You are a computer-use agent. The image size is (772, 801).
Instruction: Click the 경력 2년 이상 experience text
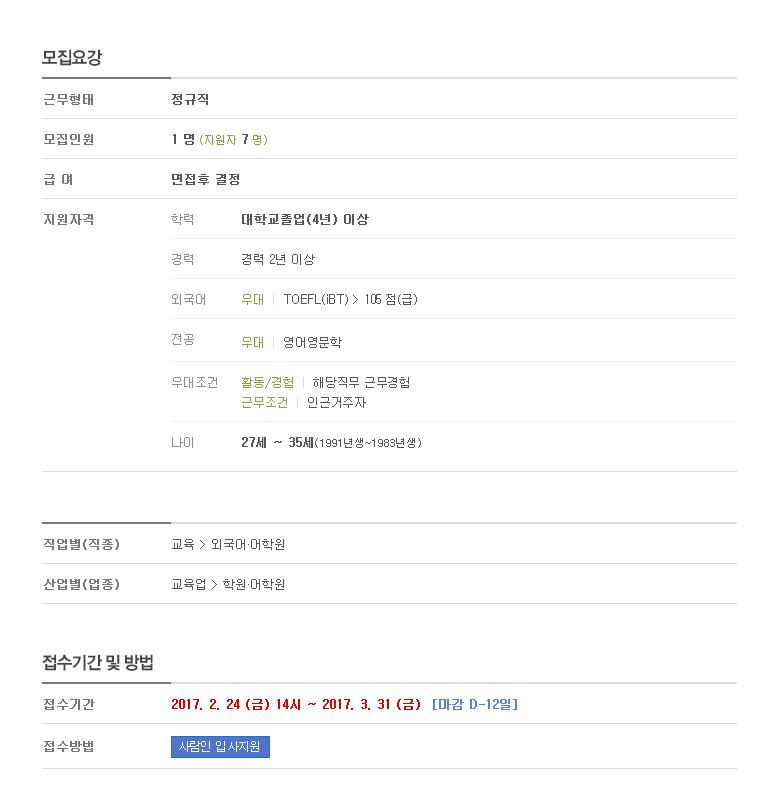(x=278, y=260)
